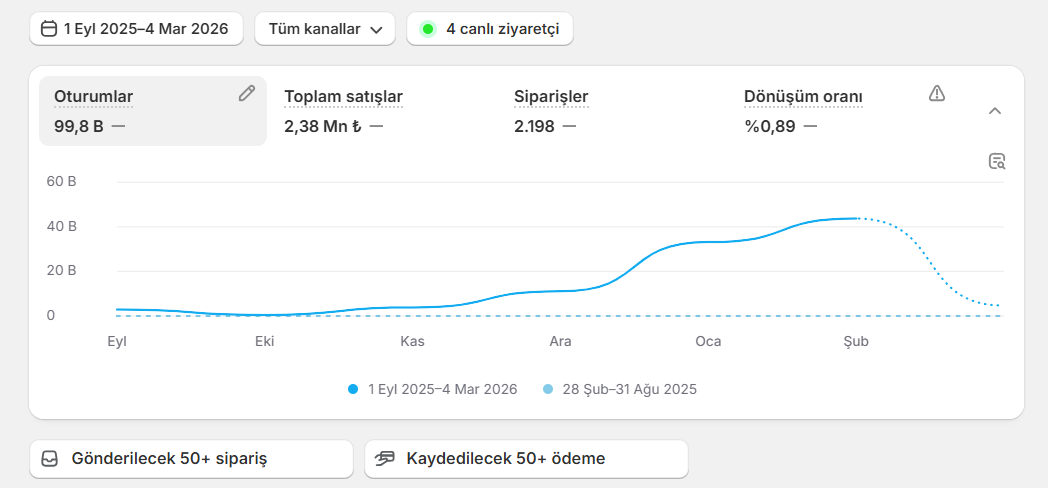
Task: Collapse the metrics card with chevron up
Action: (x=994, y=111)
